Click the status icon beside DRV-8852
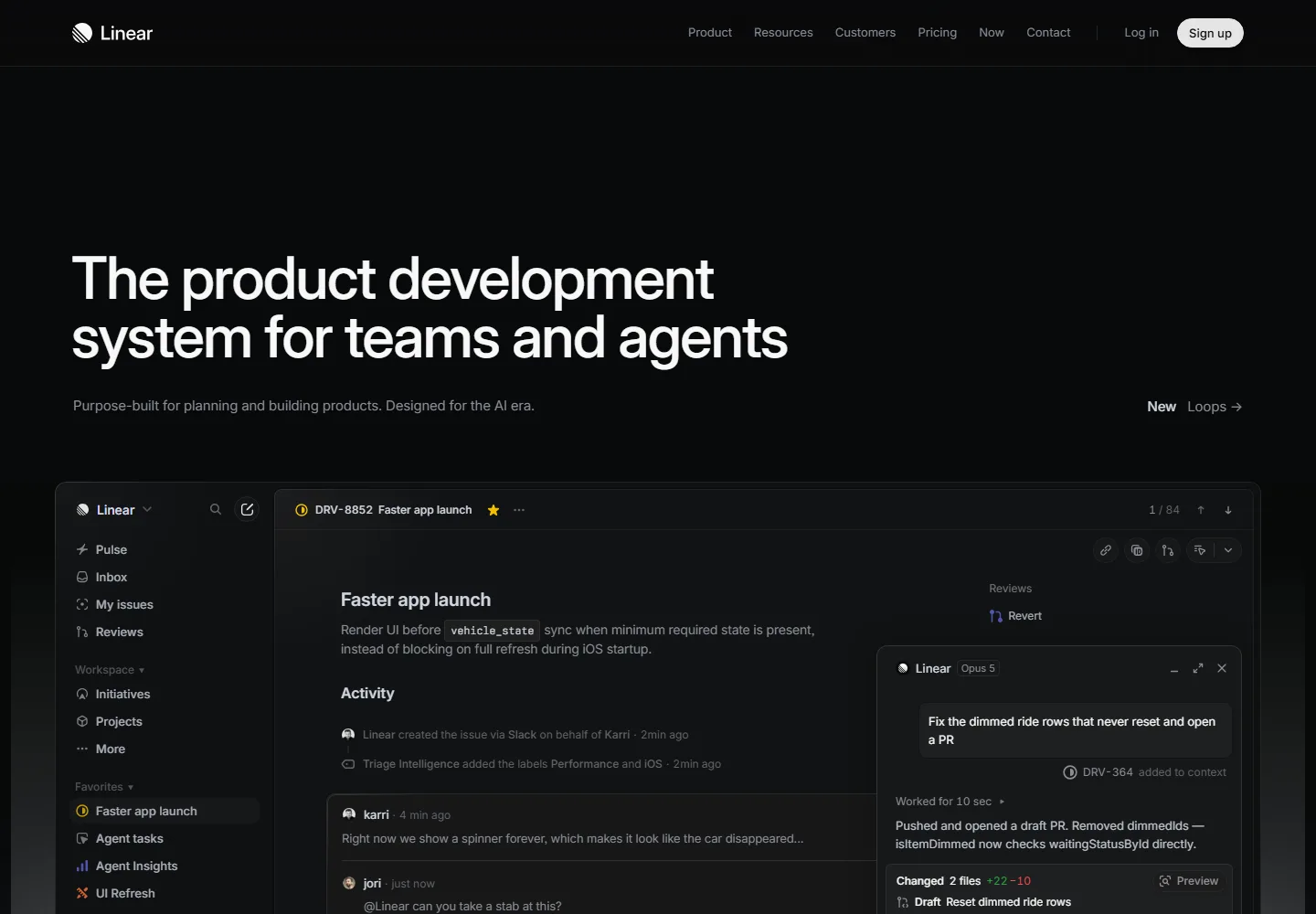Image resolution: width=1316 pixels, height=914 pixels. (x=302, y=510)
